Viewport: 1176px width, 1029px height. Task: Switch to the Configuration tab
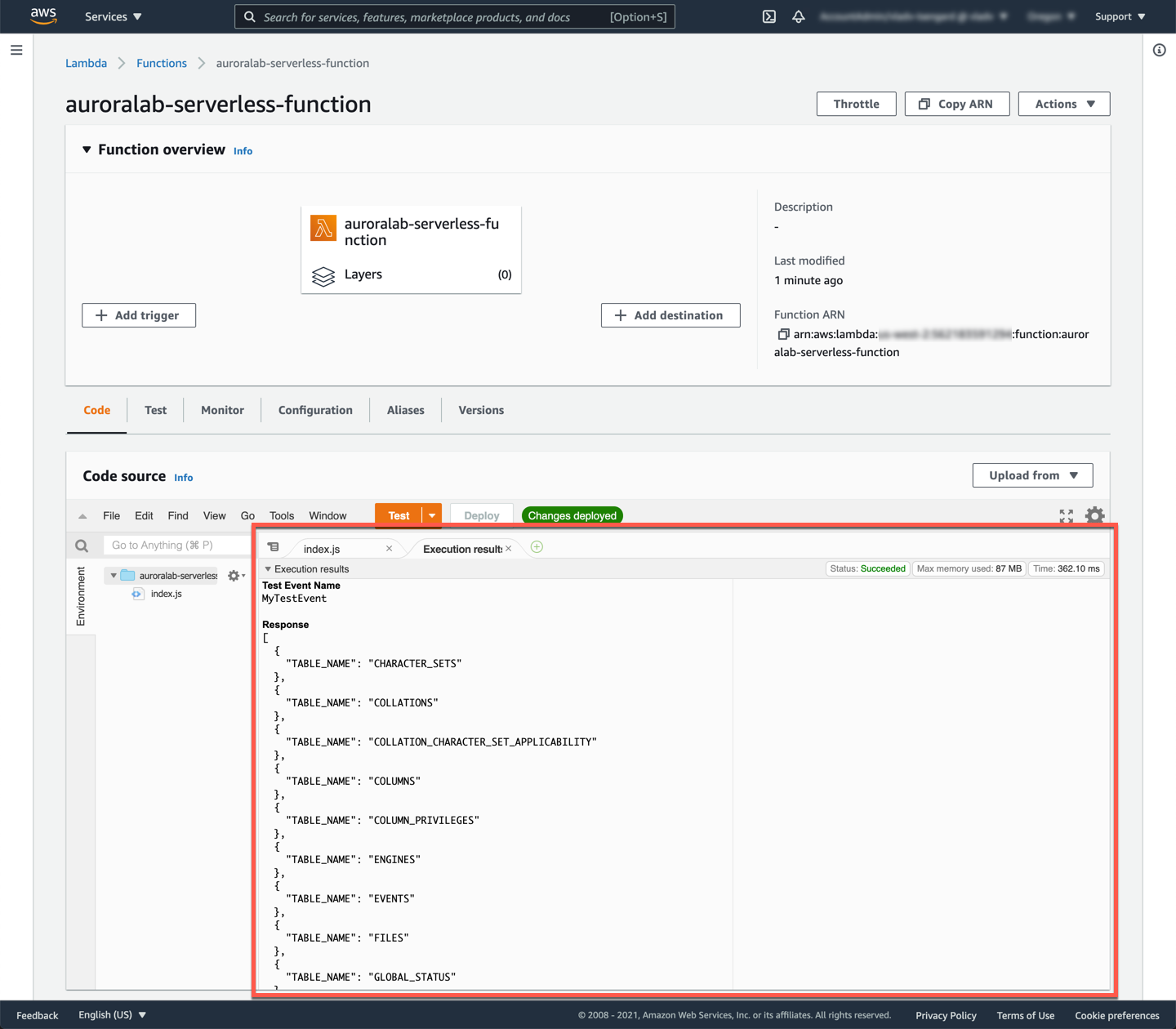(x=315, y=410)
